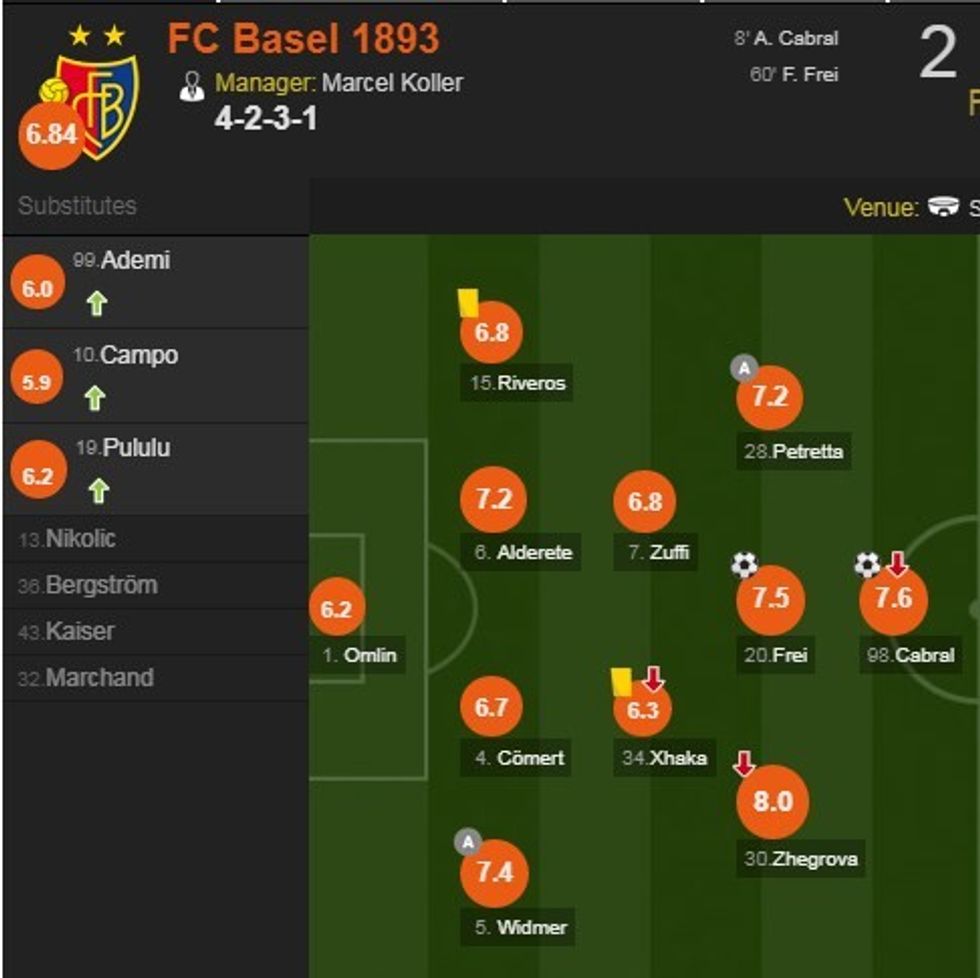Click Zhegrova's 8.0 rating bubble

click(x=772, y=802)
